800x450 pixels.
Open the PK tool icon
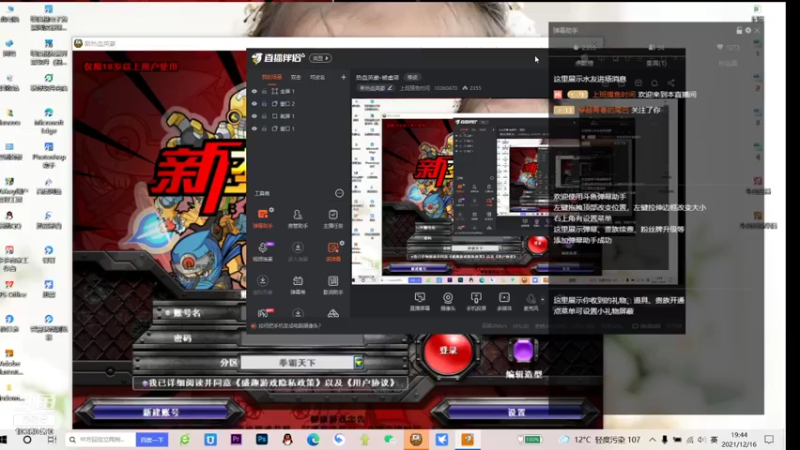pyautogui.click(x=264, y=313)
